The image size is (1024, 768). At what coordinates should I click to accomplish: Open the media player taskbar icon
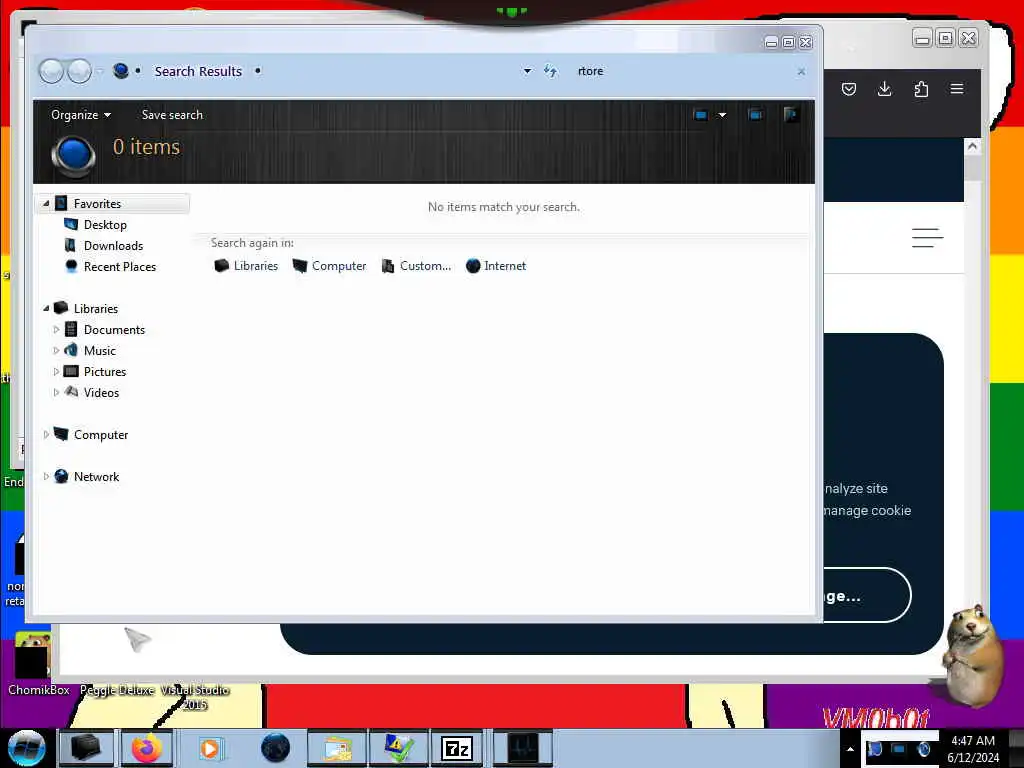pos(210,748)
